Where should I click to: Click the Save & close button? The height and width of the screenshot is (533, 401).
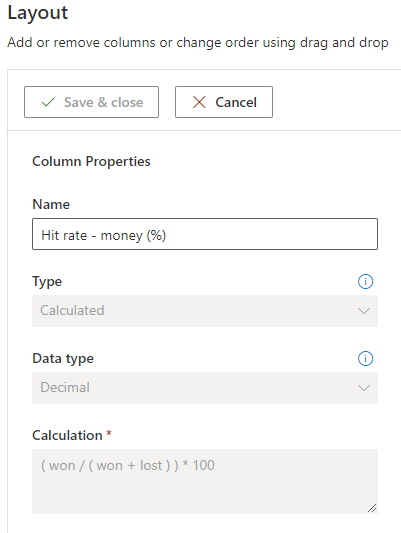[x=91, y=102]
